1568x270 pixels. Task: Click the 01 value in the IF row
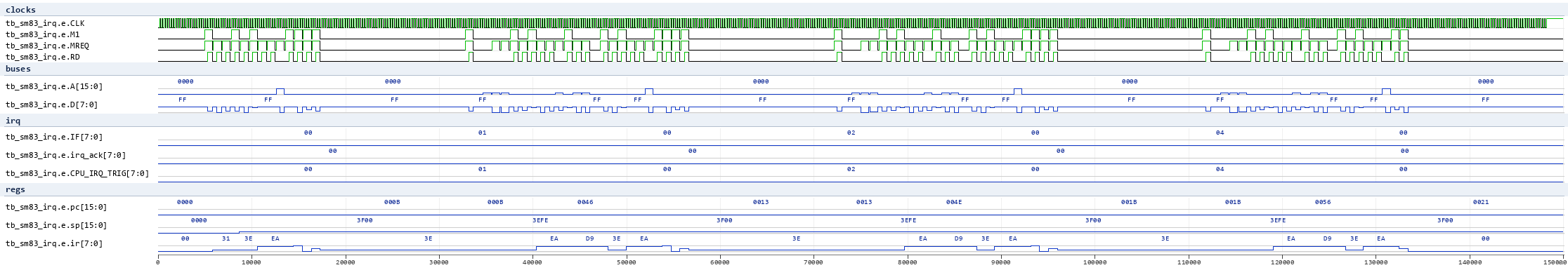pos(482,133)
